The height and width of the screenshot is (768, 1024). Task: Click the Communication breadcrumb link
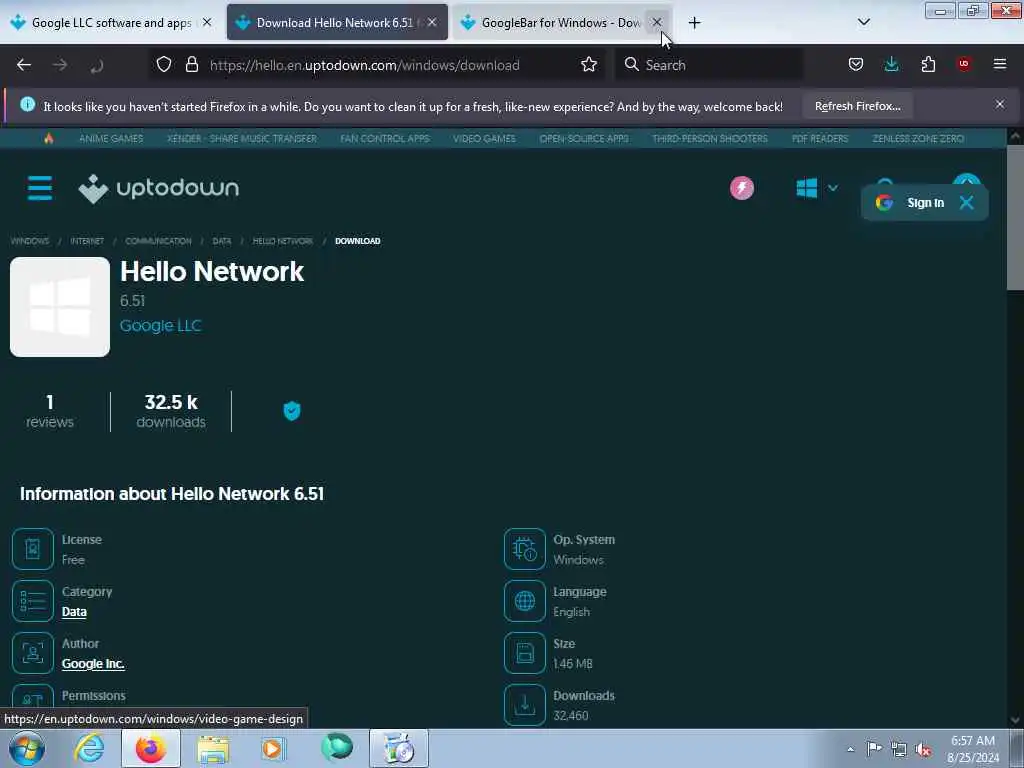point(158,241)
